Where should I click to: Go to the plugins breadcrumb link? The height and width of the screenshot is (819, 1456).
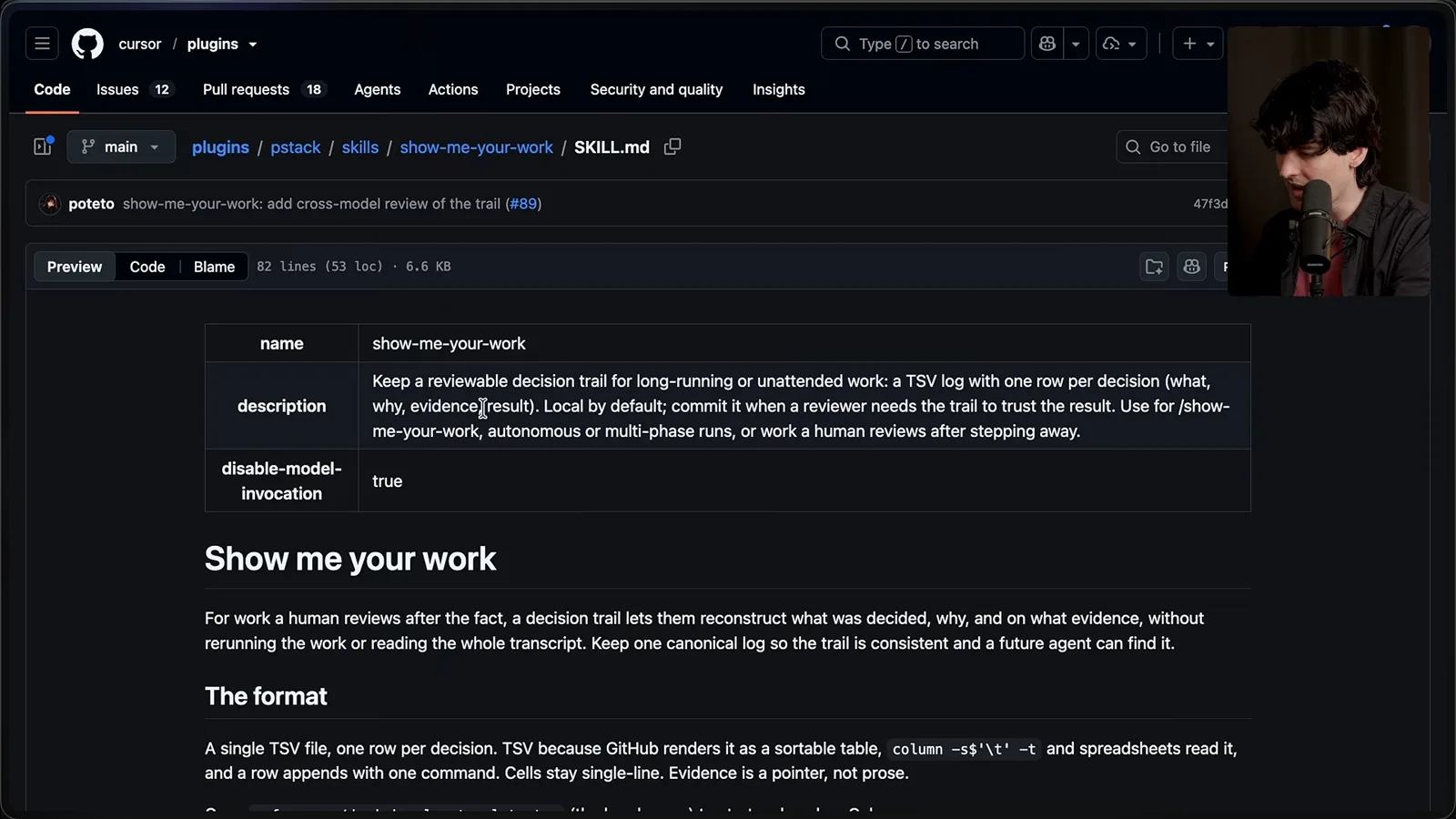[220, 147]
